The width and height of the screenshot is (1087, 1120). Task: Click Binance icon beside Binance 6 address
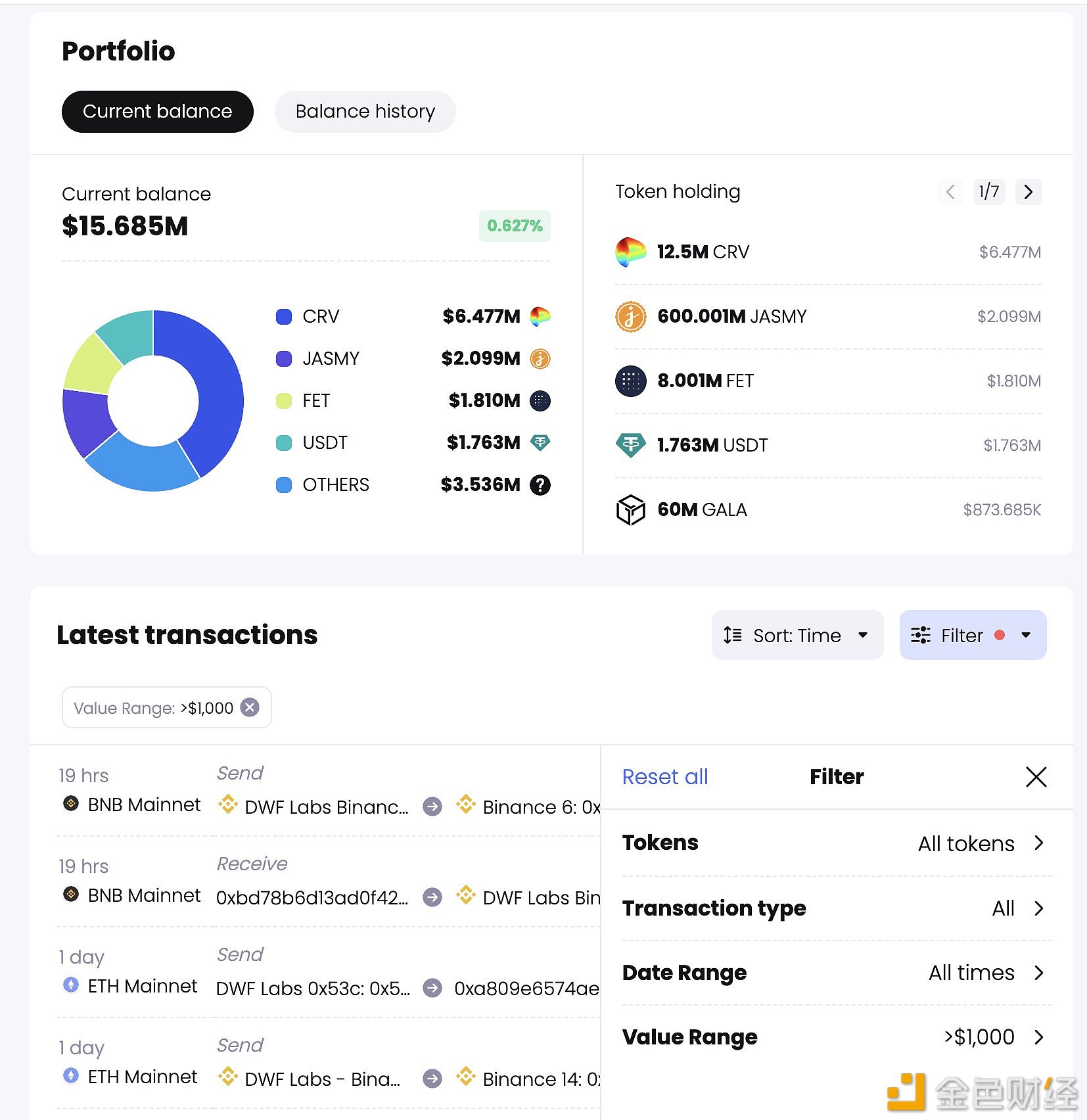point(466,805)
